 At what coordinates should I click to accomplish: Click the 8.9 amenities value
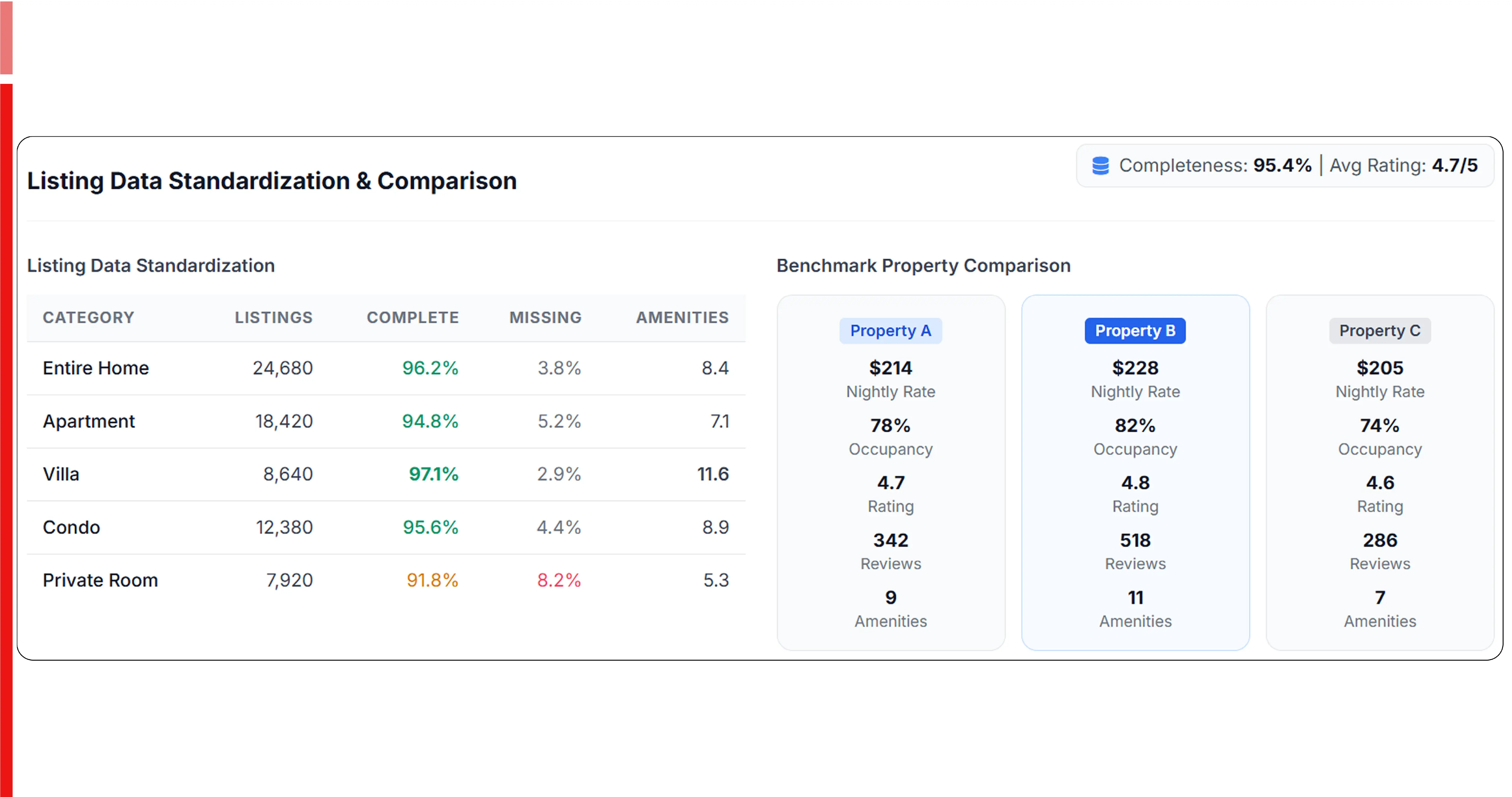coord(715,527)
